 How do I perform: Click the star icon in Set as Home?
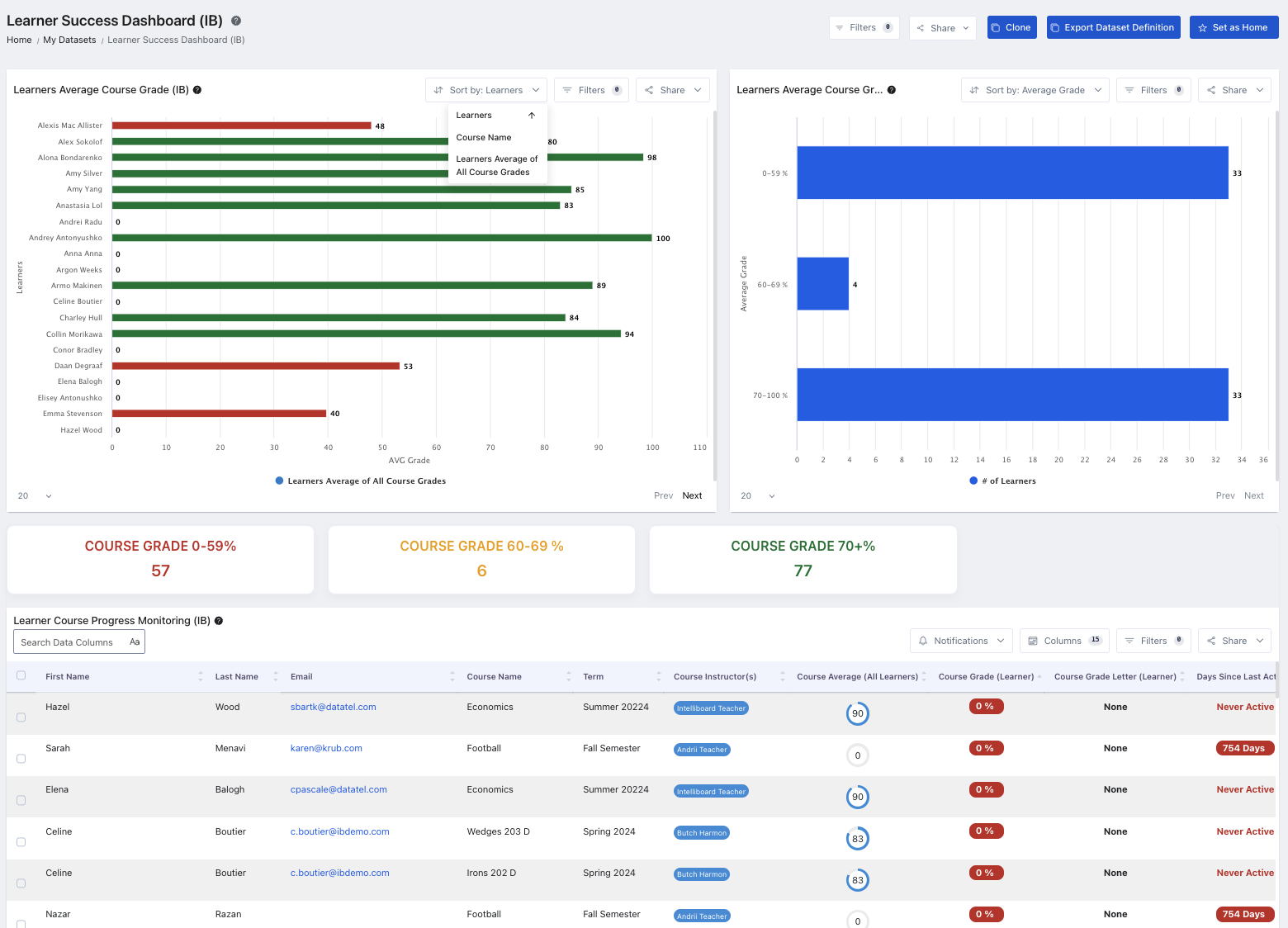(x=1202, y=28)
